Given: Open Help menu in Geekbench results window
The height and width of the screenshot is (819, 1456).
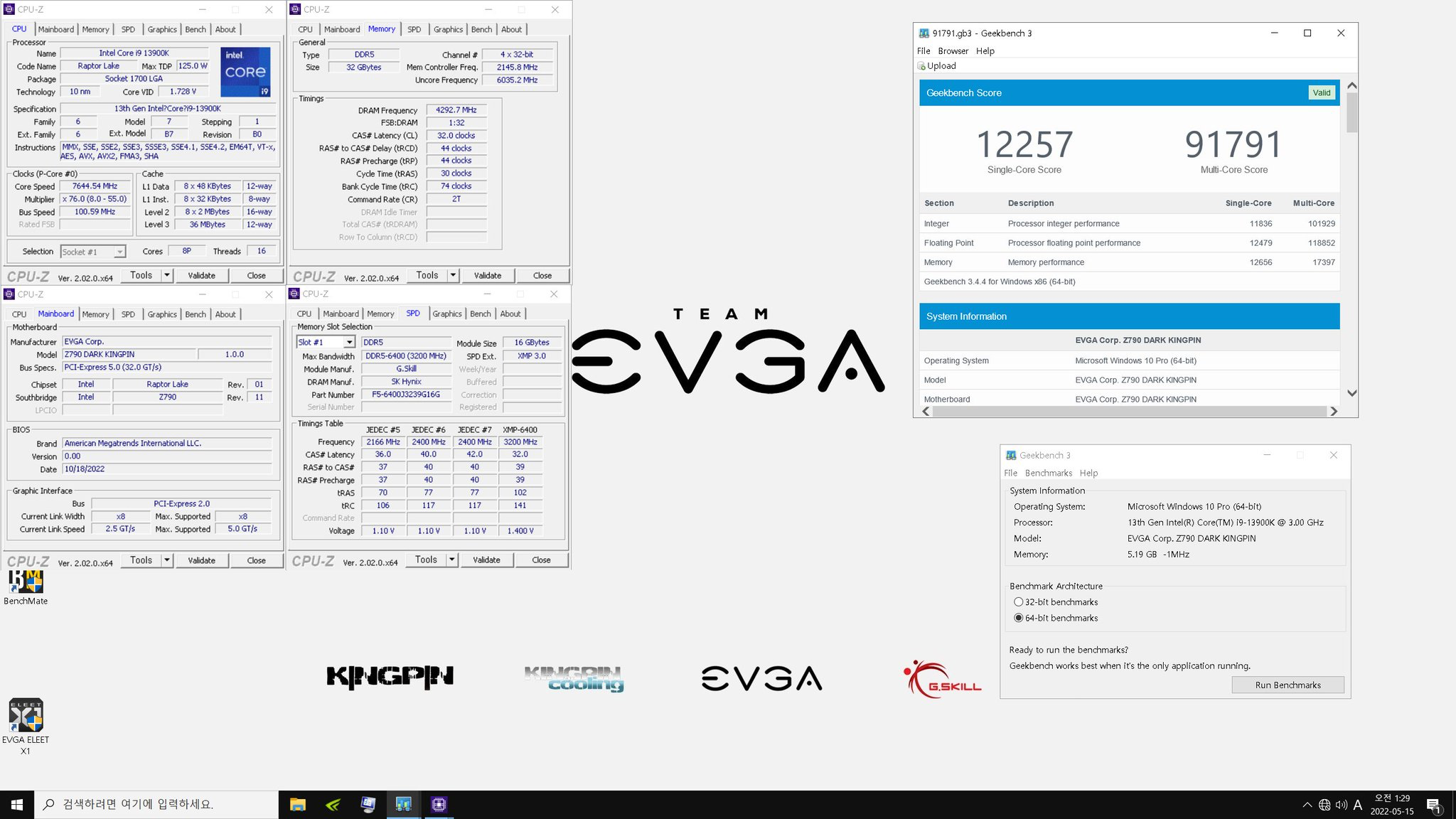Looking at the screenshot, I should tap(985, 51).
